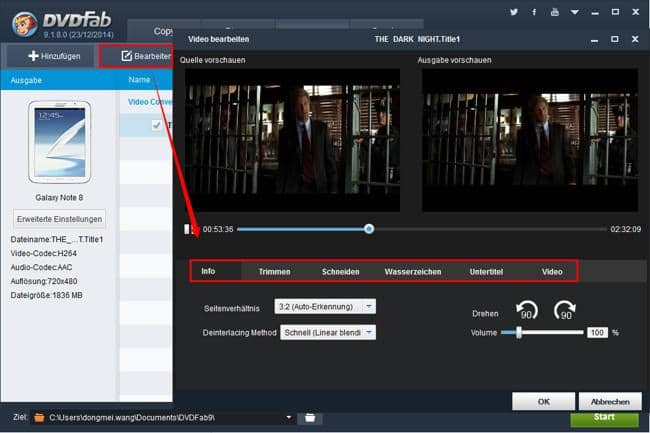Open the Seitenverhältnis aspect ratio dropdown
The image size is (650, 433).
coord(325,307)
